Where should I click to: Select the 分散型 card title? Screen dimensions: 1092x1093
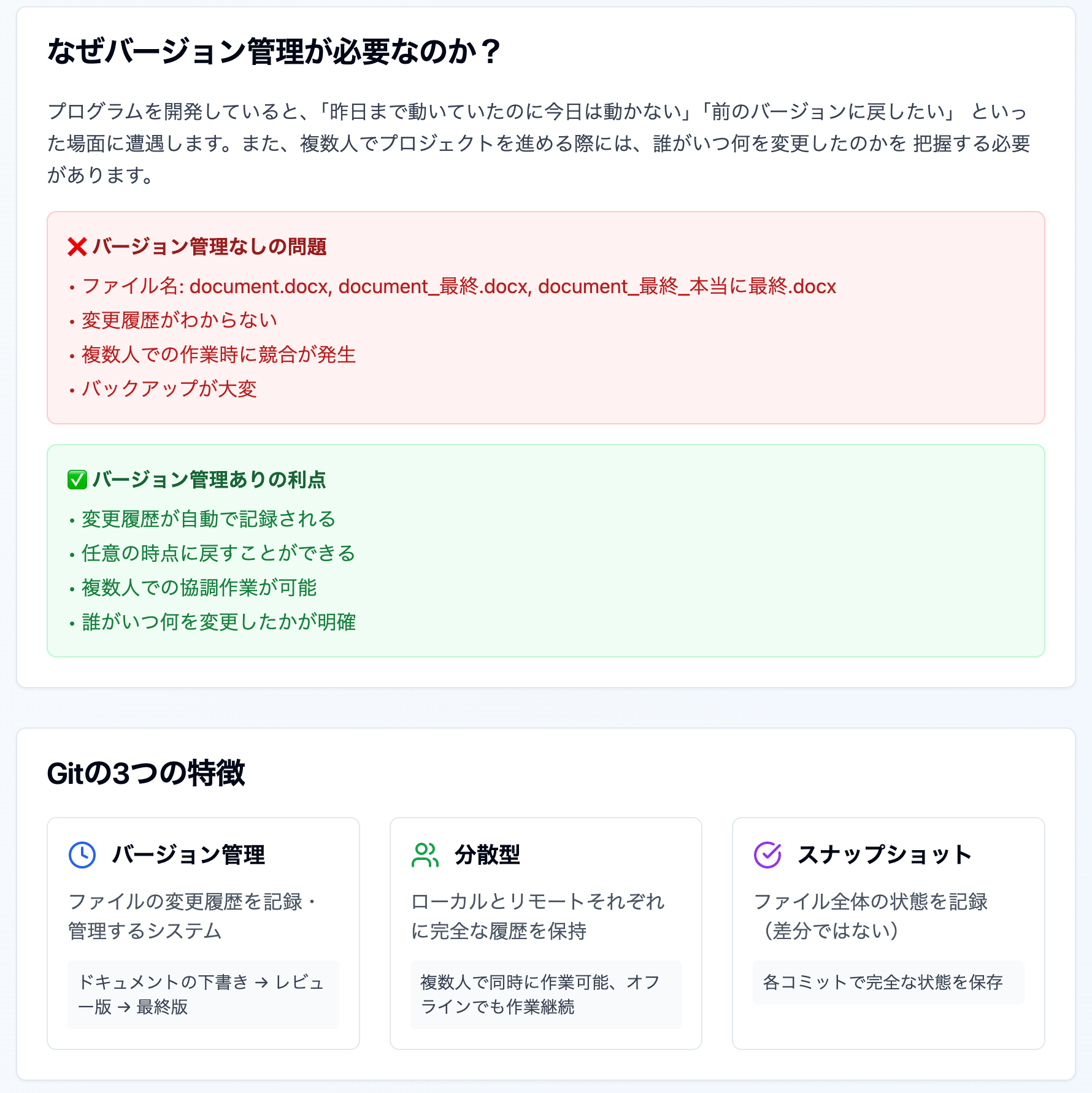click(487, 854)
